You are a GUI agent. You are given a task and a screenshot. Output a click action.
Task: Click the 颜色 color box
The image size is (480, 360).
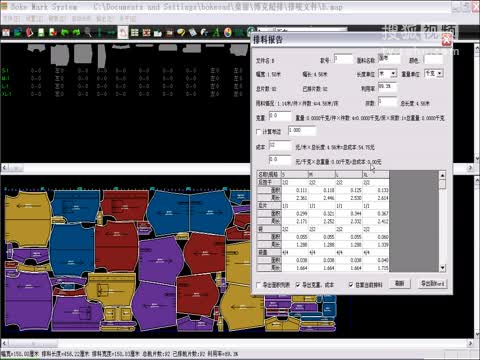pyautogui.click(x=434, y=60)
